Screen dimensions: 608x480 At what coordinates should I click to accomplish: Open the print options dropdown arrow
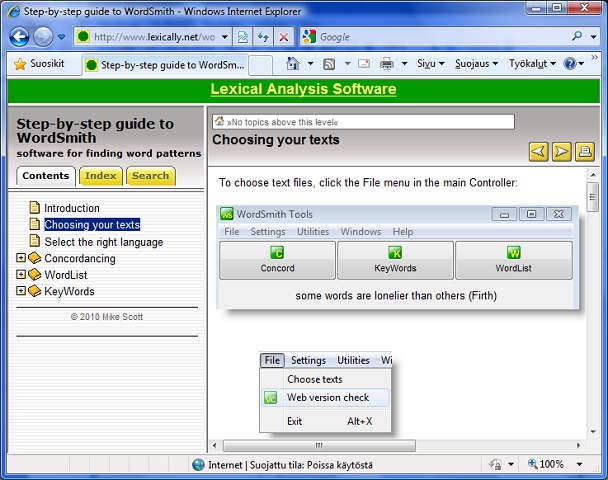pos(404,64)
